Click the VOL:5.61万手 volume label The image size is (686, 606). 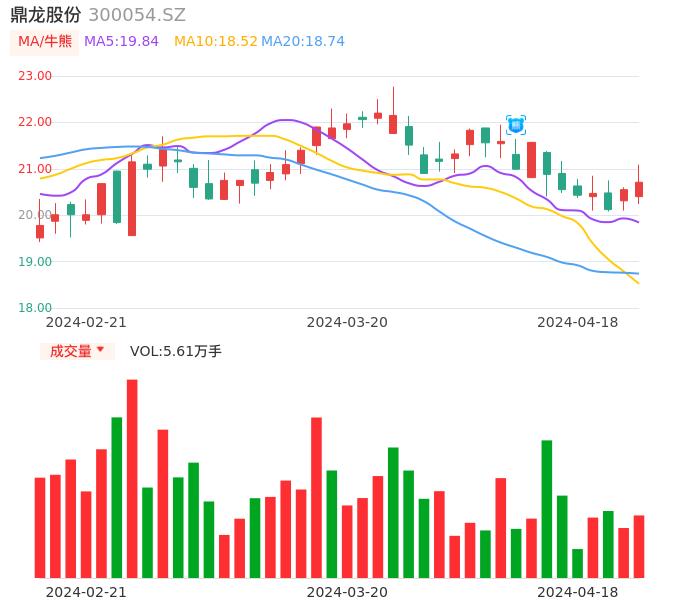coord(176,351)
